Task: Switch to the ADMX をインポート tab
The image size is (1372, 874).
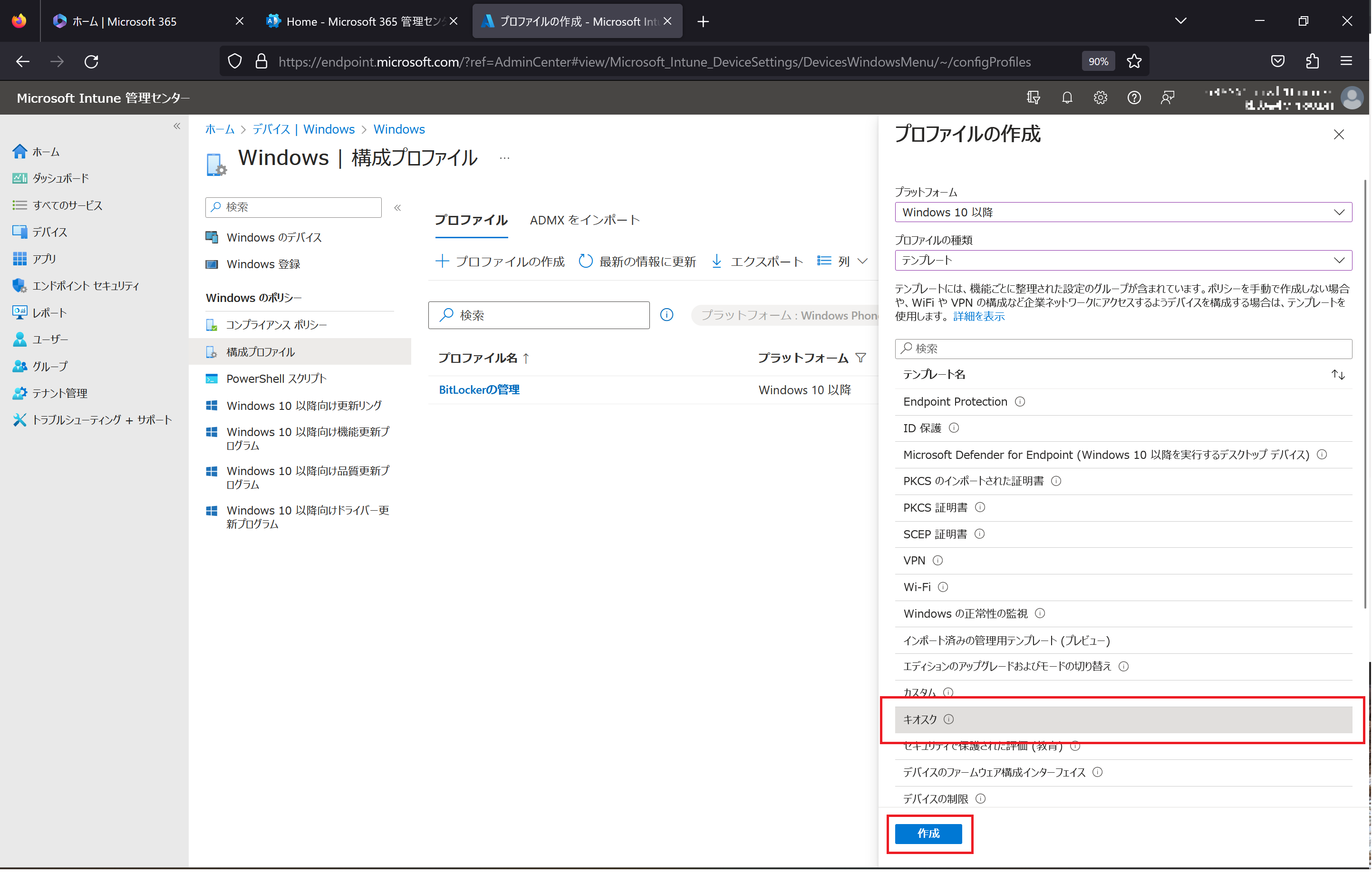Action: click(x=585, y=220)
